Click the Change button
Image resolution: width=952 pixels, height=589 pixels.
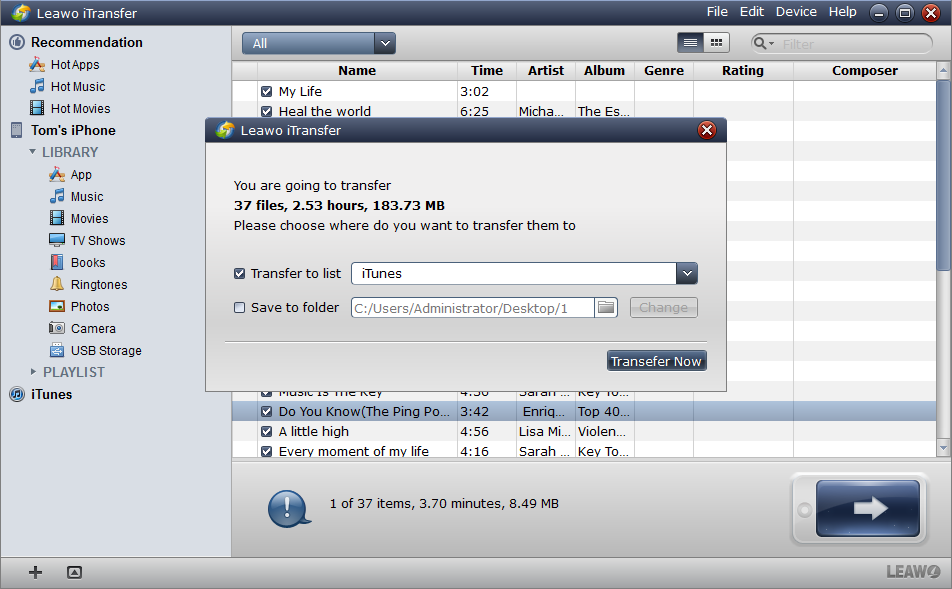[664, 307]
